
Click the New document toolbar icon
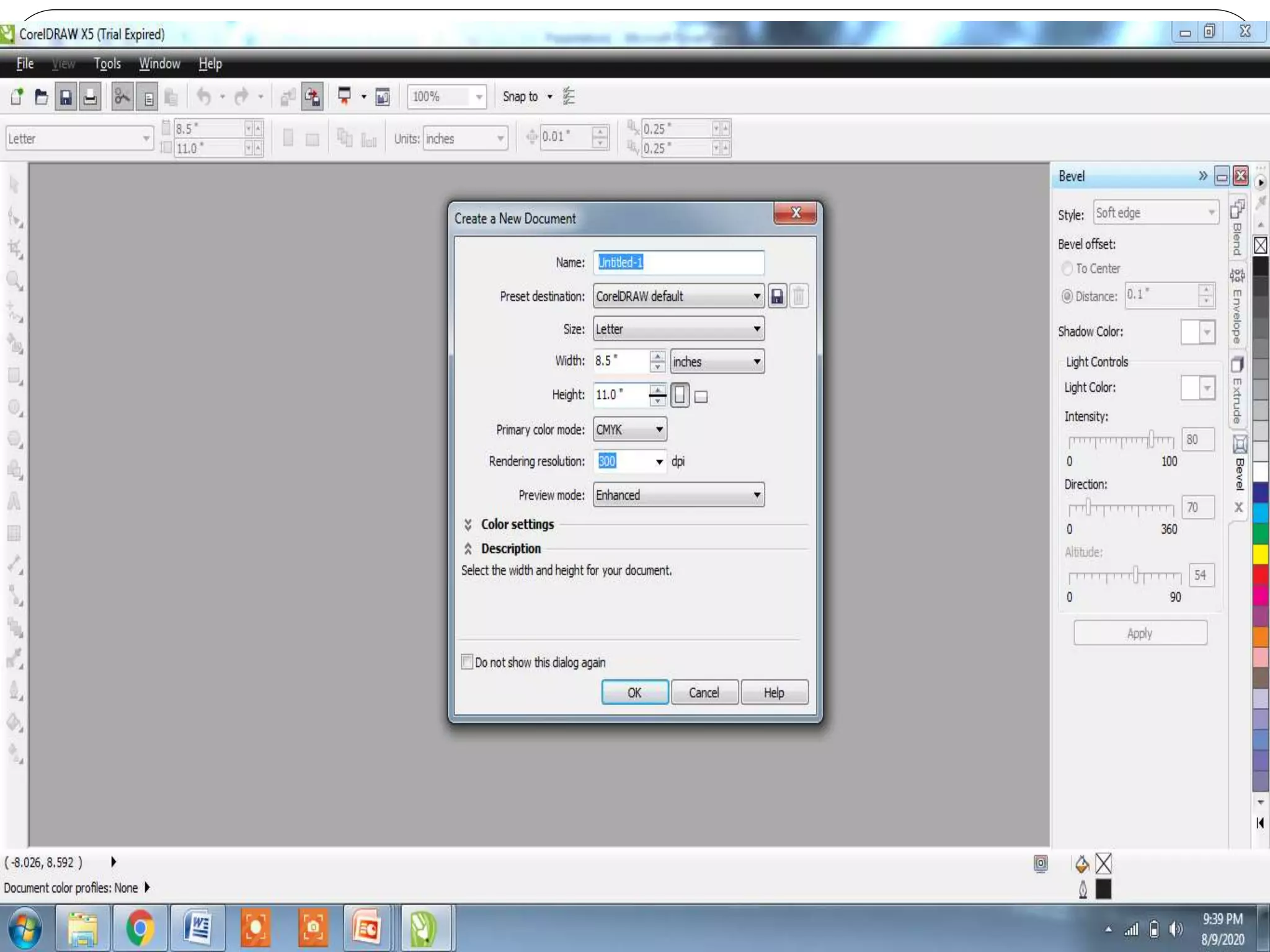17,97
